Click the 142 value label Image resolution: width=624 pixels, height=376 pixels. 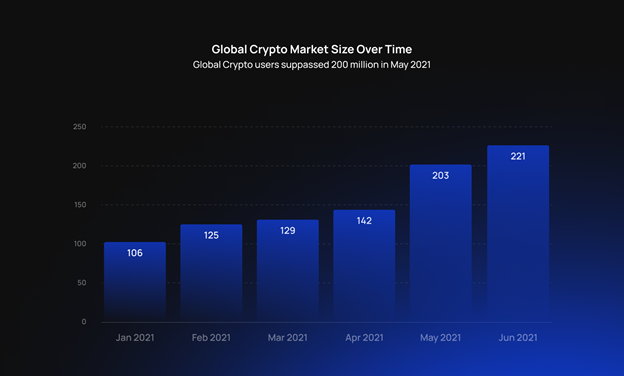364,221
